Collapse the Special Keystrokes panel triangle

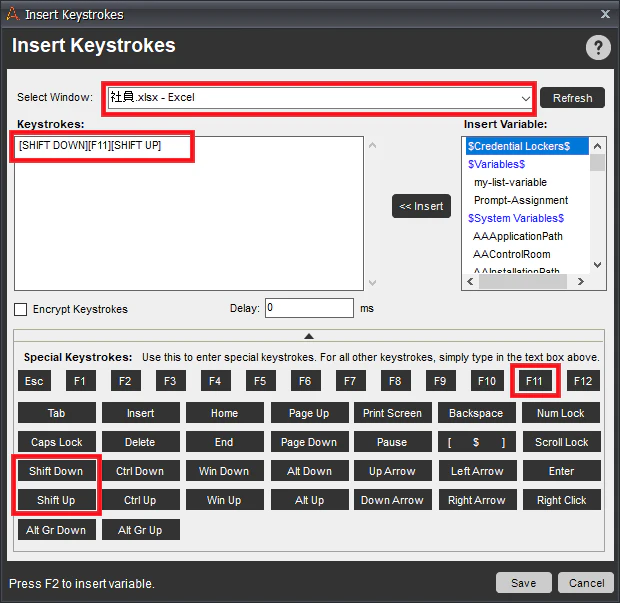pos(309,336)
